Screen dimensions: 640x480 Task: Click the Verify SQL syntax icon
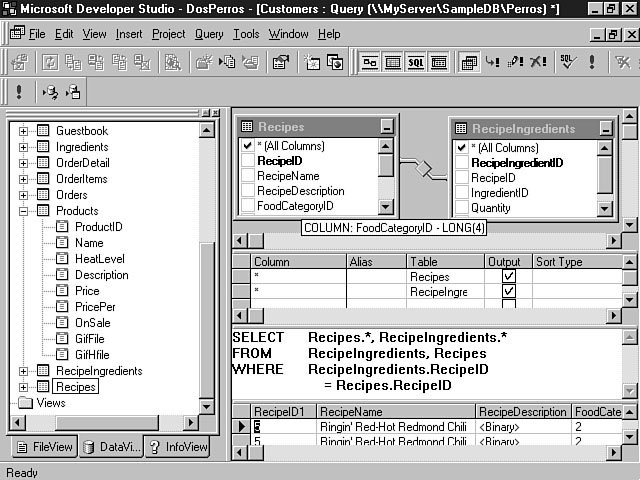(x=567, y=62)
